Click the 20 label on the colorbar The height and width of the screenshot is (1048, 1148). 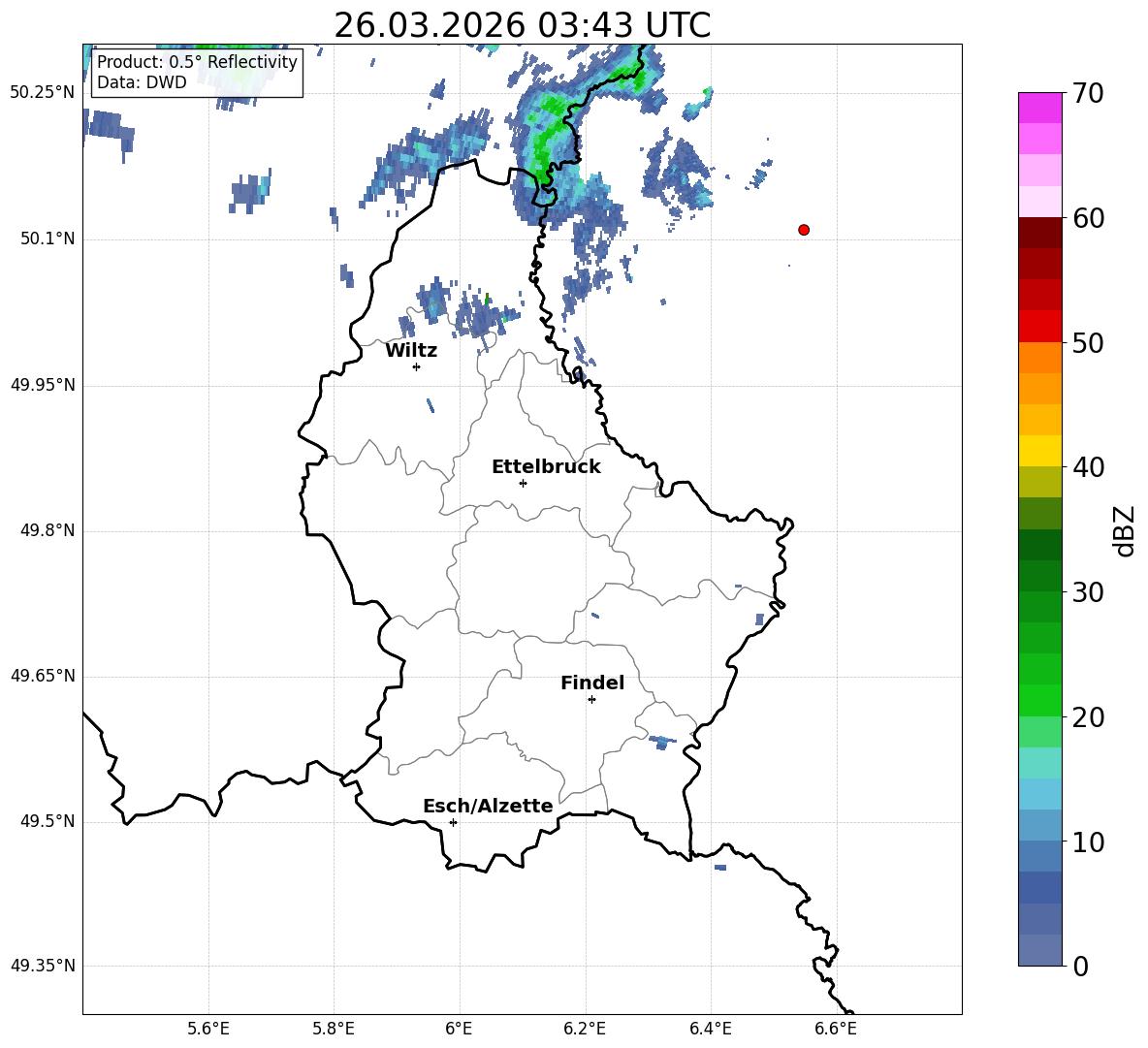(1088, 717)
